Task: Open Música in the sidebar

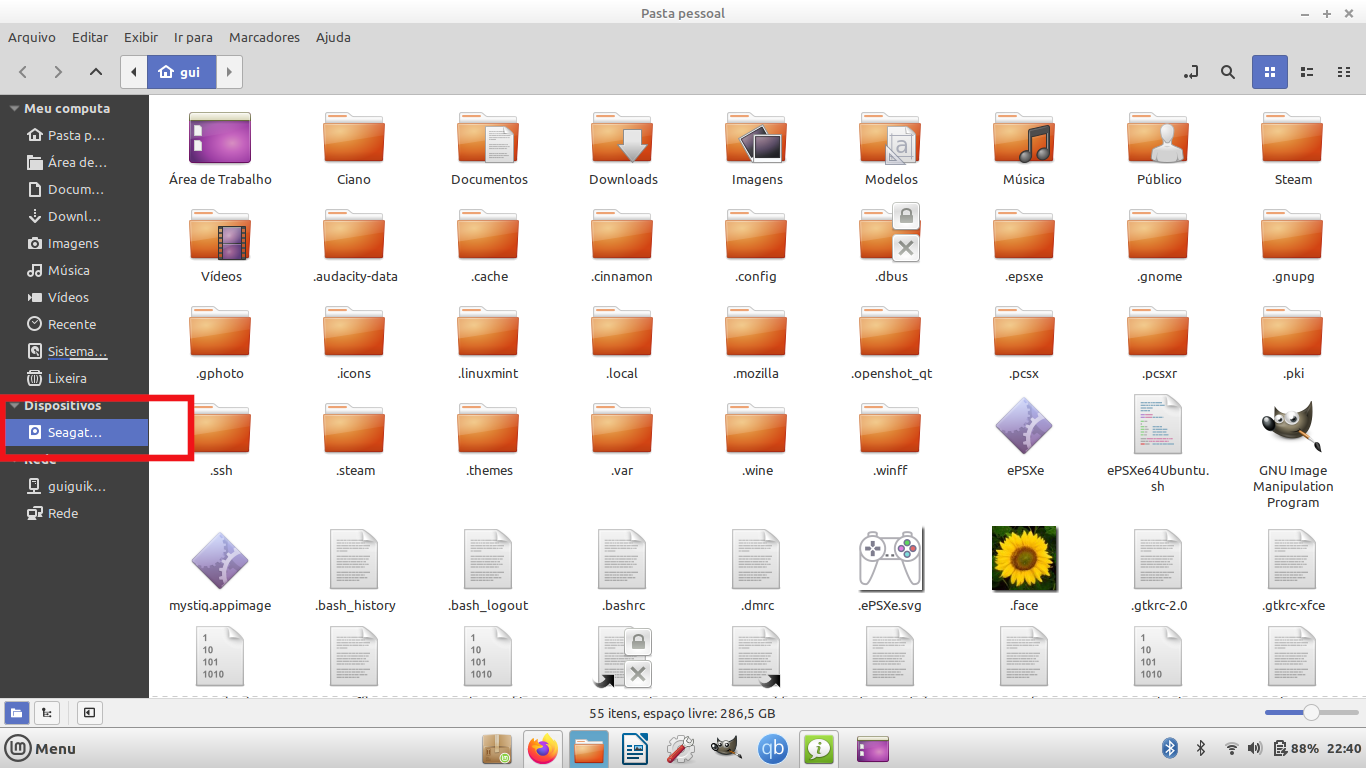Action: tap(74, 270)
